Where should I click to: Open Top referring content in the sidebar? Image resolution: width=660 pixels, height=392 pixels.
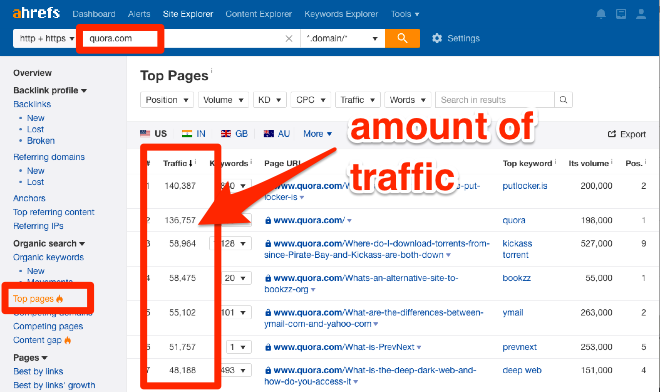(x=53, y=212)
